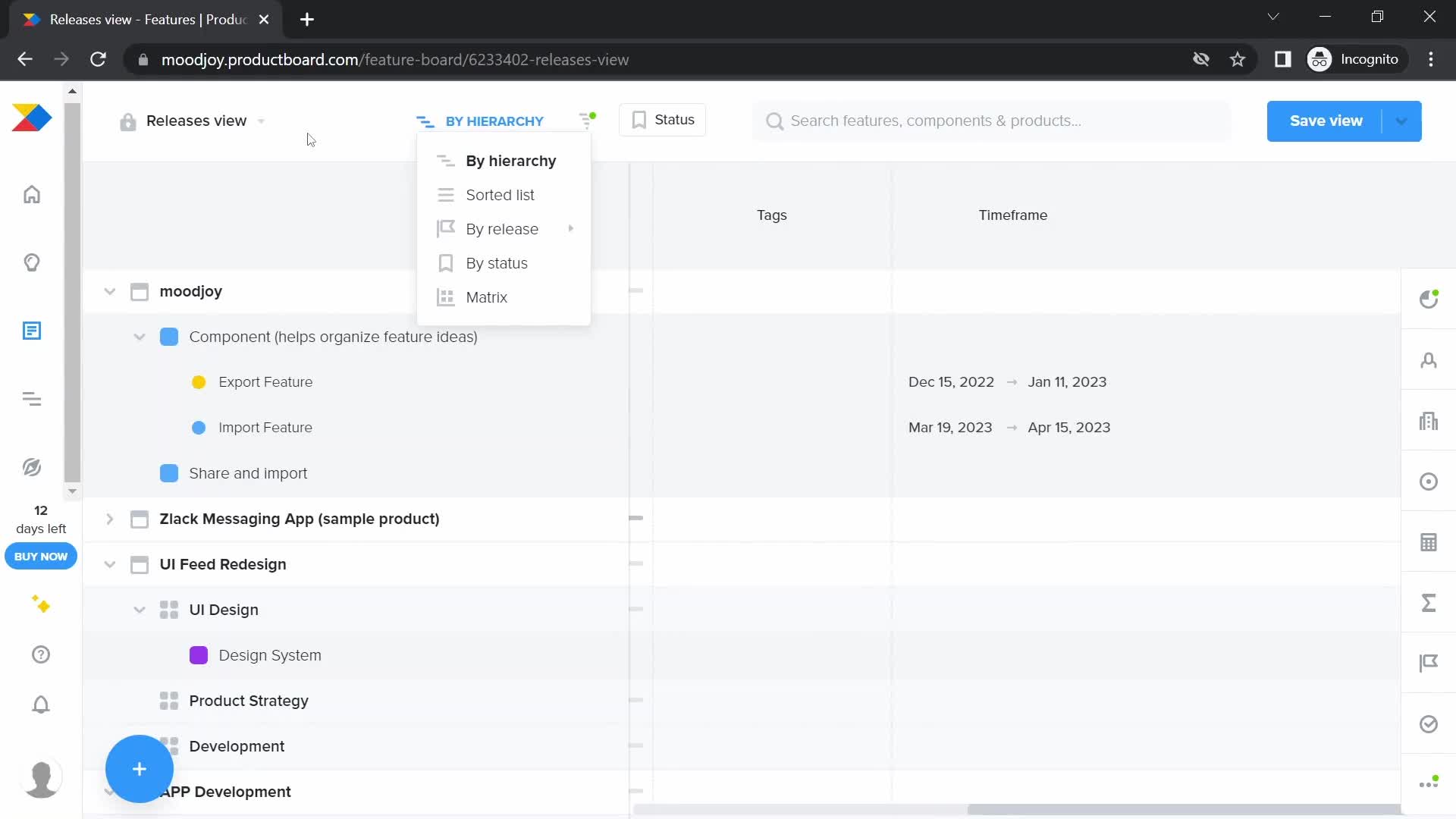Open the releases flag column icon

click(x=1429, y=664)
